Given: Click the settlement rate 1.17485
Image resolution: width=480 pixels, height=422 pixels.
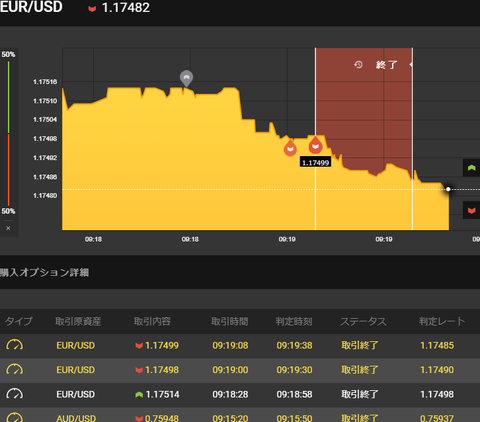Looking at the screenshot, I should [437, 345].
